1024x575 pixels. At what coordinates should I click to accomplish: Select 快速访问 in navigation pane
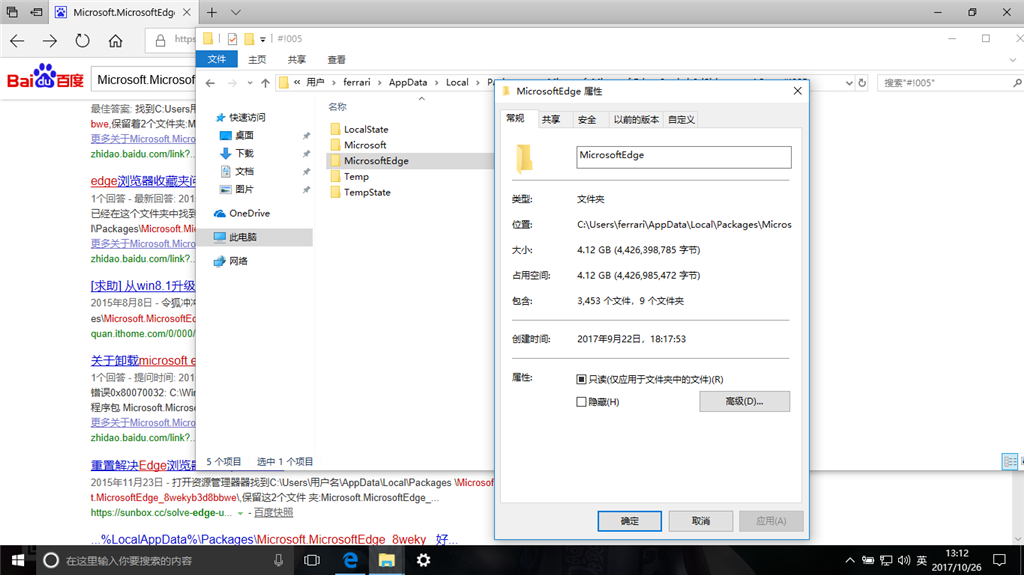(x=247, y=118)
